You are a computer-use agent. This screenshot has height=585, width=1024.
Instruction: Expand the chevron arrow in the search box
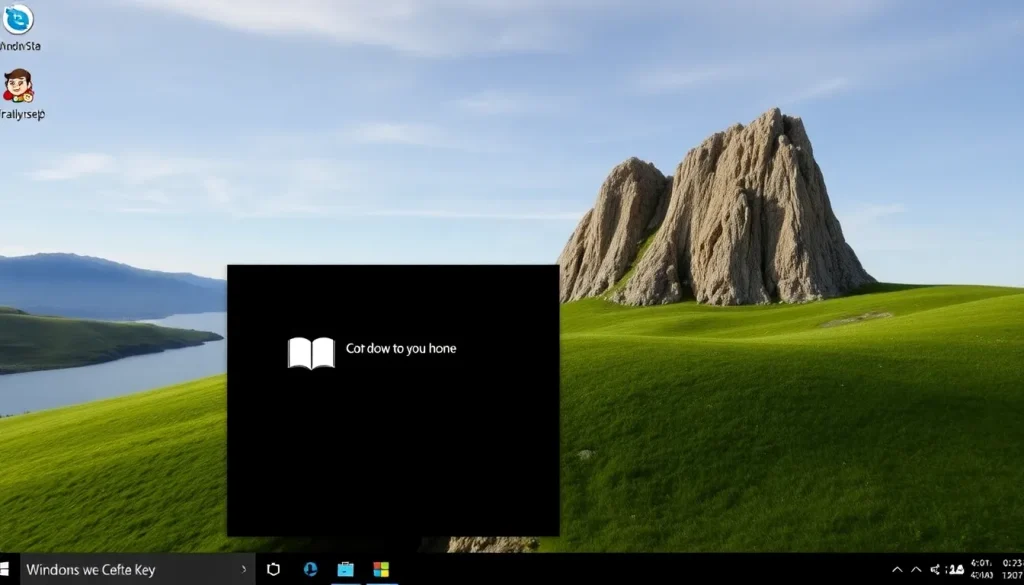tap(245, 570)
